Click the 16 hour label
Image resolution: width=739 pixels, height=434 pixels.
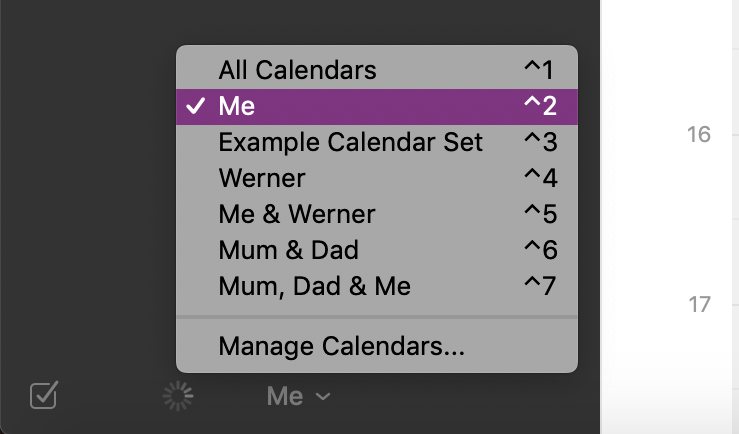pos(698,134)
